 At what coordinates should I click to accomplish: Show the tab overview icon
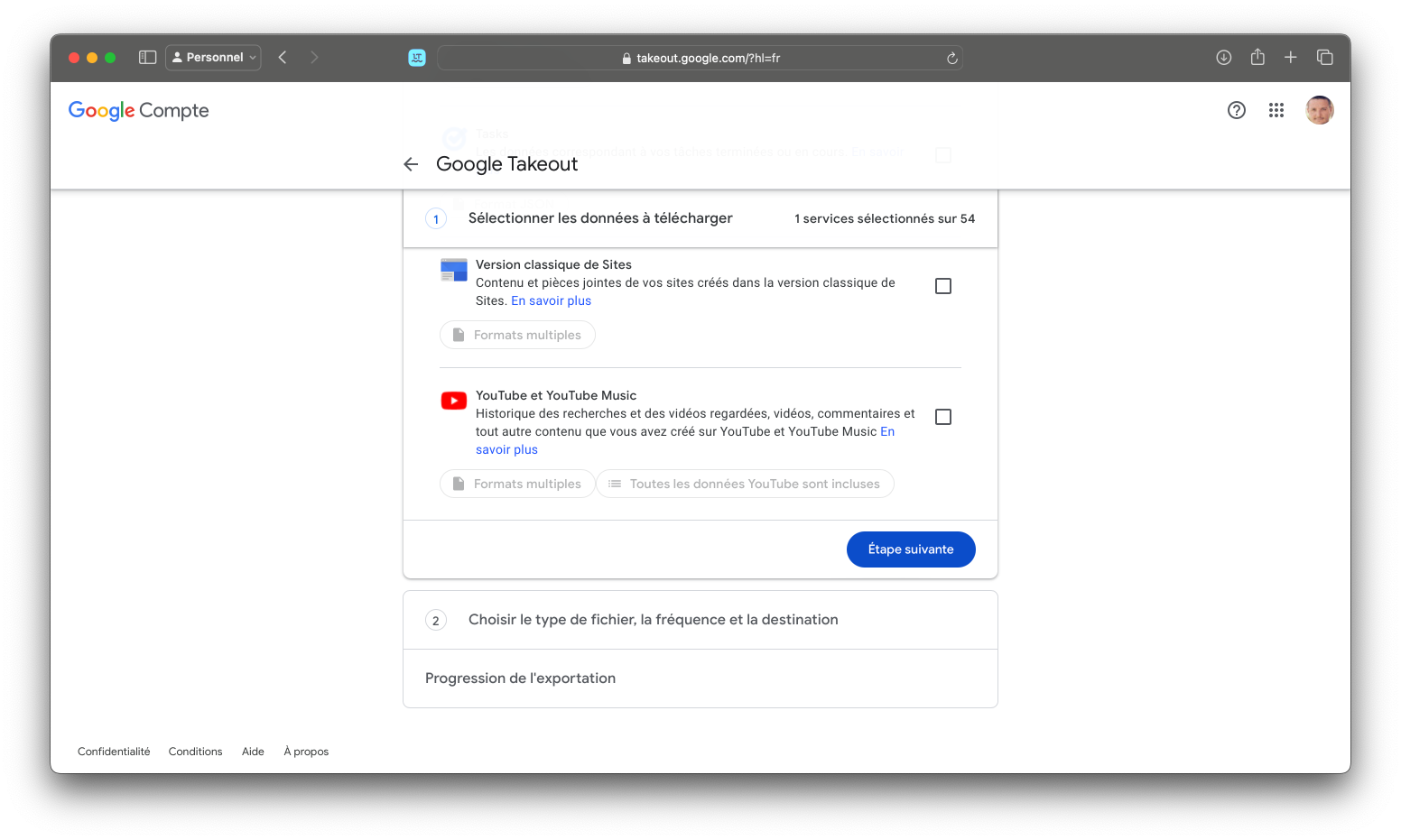[x=1325, y=57]
